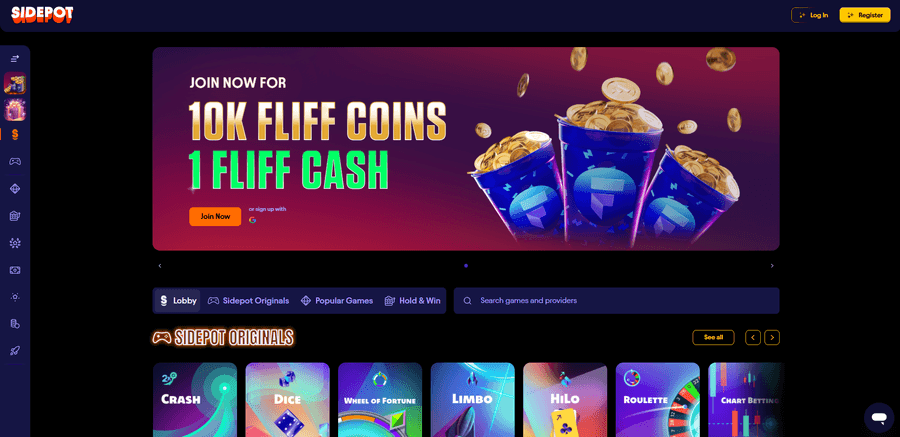Select the Hold & Win tab
Viewport: 900px width, 437px height.
point(413,301)
